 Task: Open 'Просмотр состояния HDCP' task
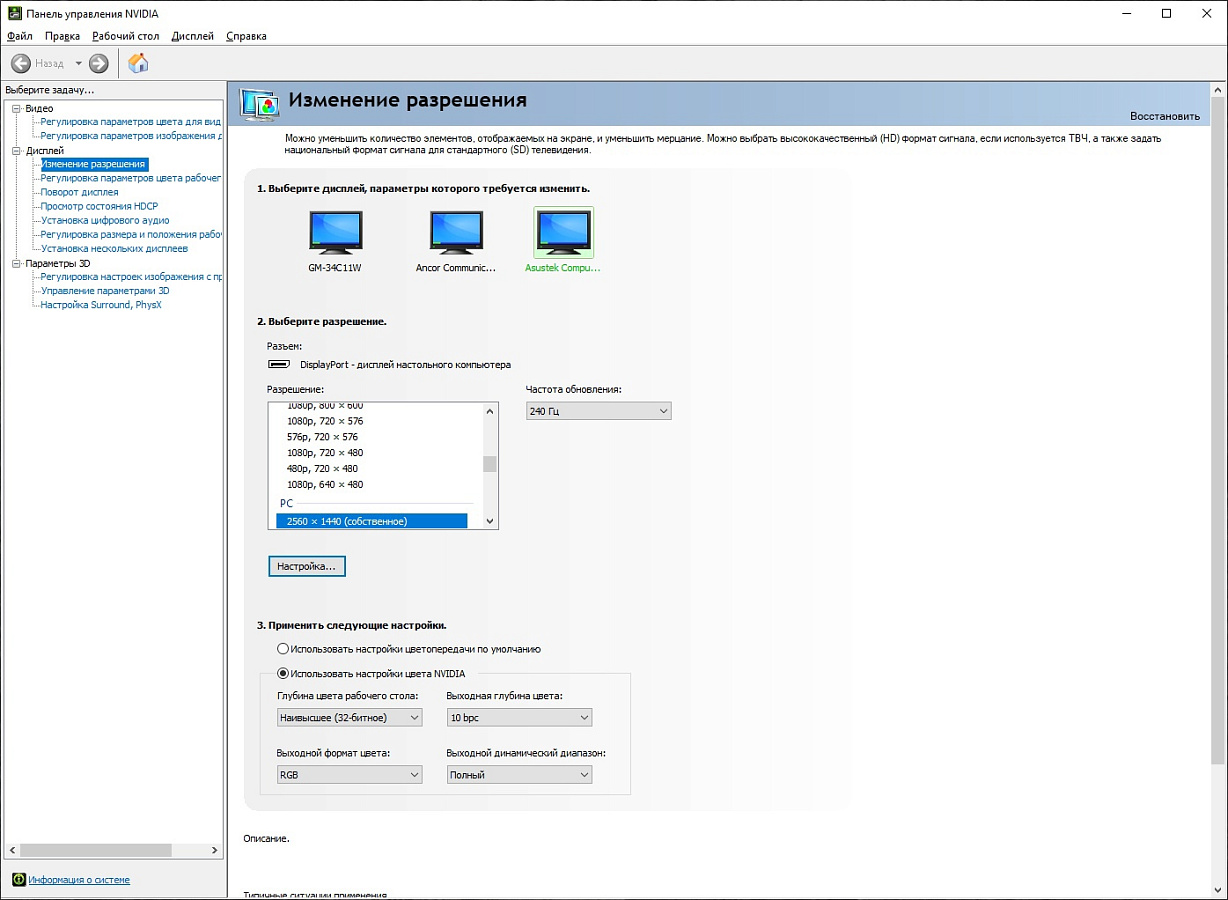(99, 206)
